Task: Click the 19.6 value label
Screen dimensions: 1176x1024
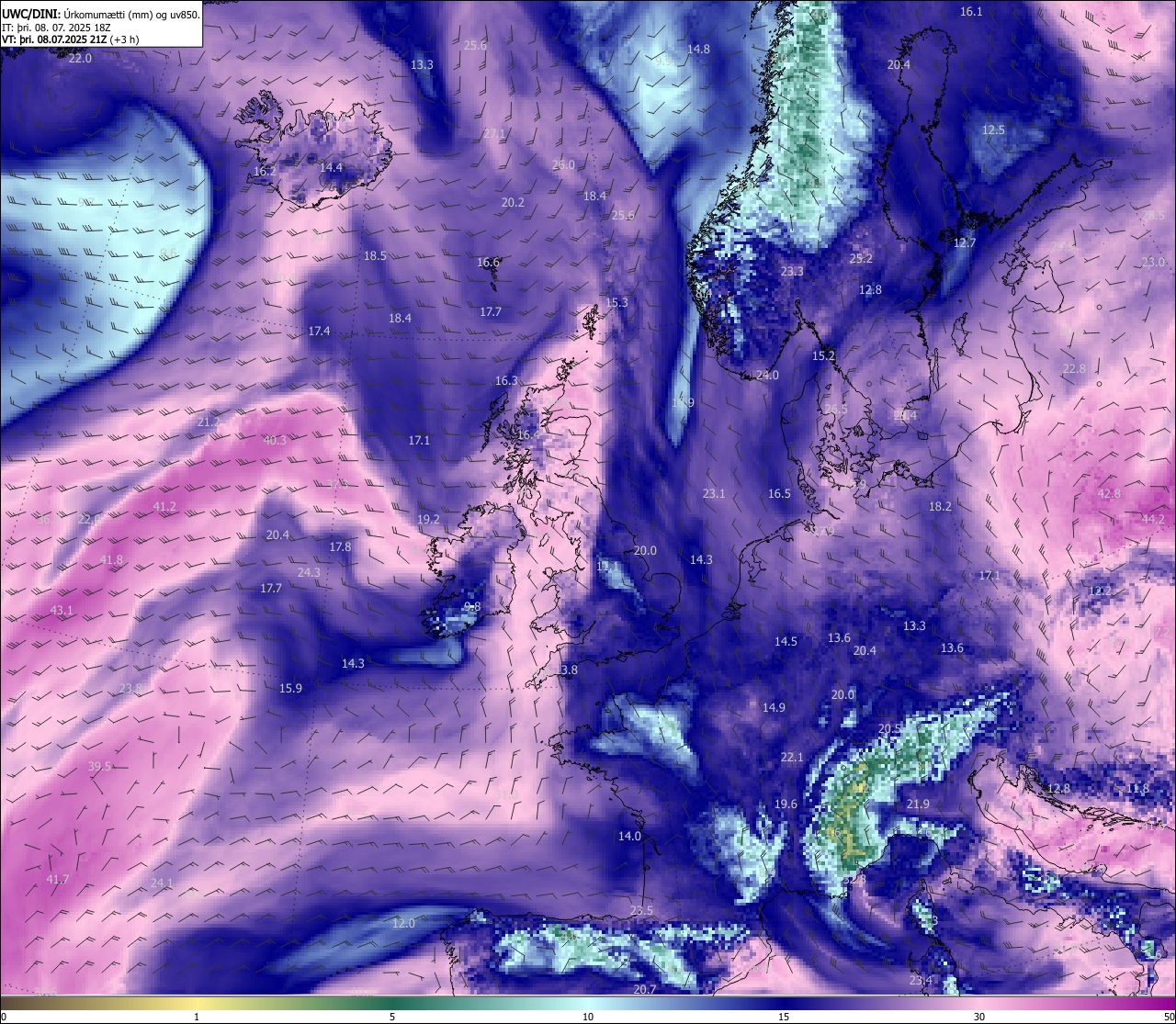Action: [x=786, y=805]
